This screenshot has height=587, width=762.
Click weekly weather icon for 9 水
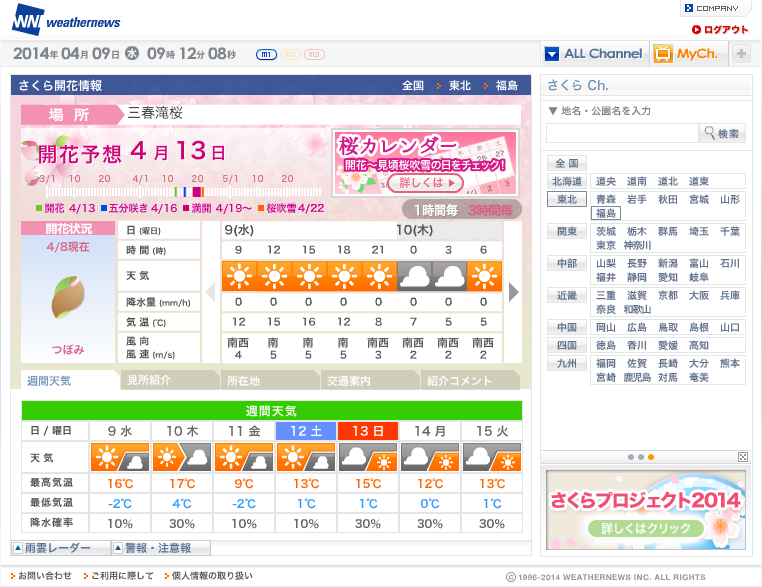coord(120,457)
